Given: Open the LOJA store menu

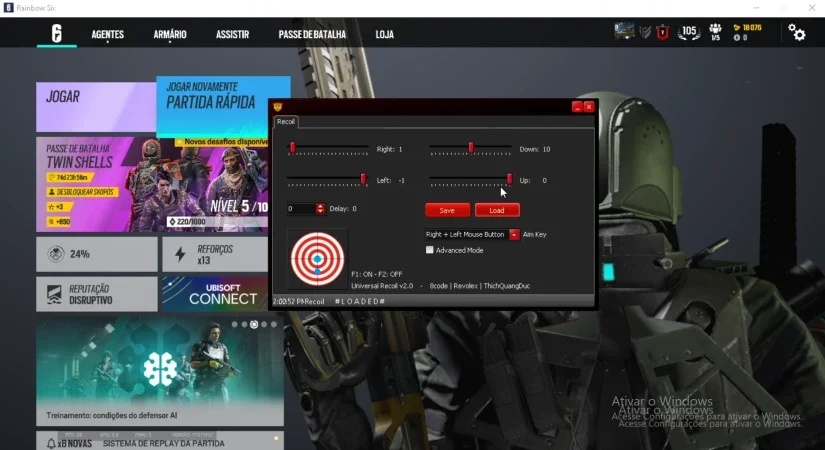Looking at the screenshot, I should pyautogui.click(x=385, y=34).
